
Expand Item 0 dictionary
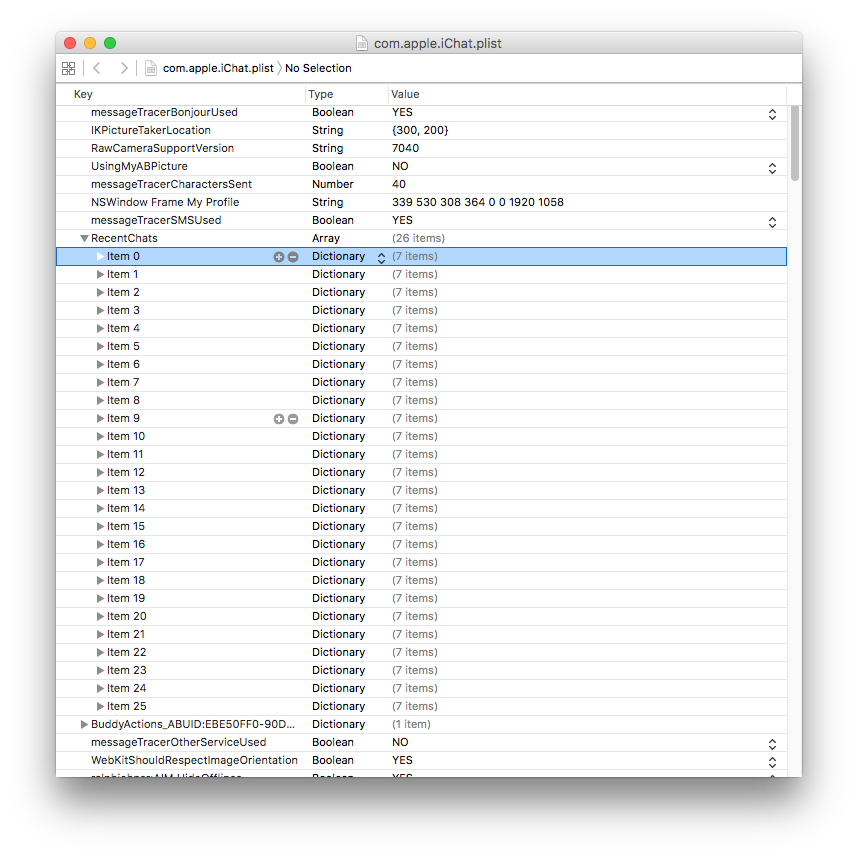[100, 256]
